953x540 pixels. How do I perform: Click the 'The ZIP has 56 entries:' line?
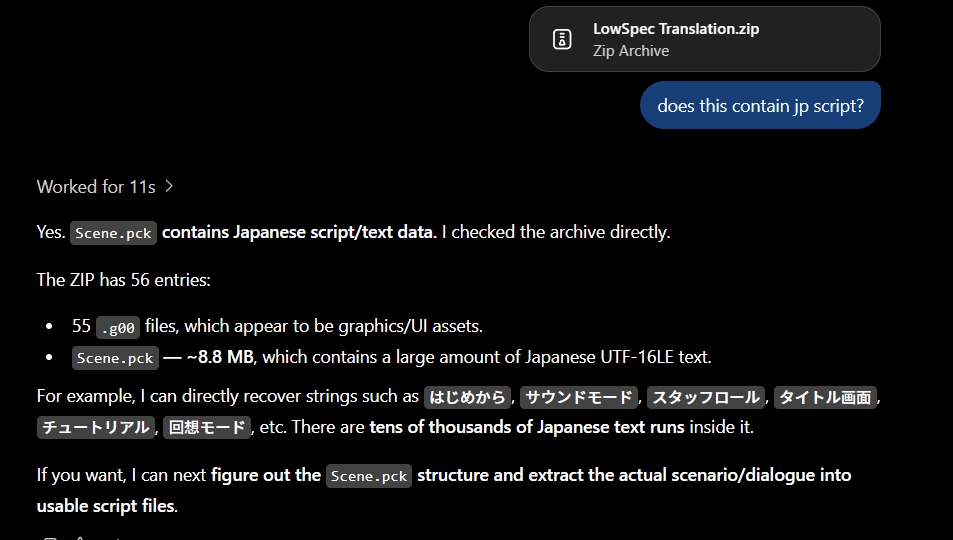tap(123, 280)
